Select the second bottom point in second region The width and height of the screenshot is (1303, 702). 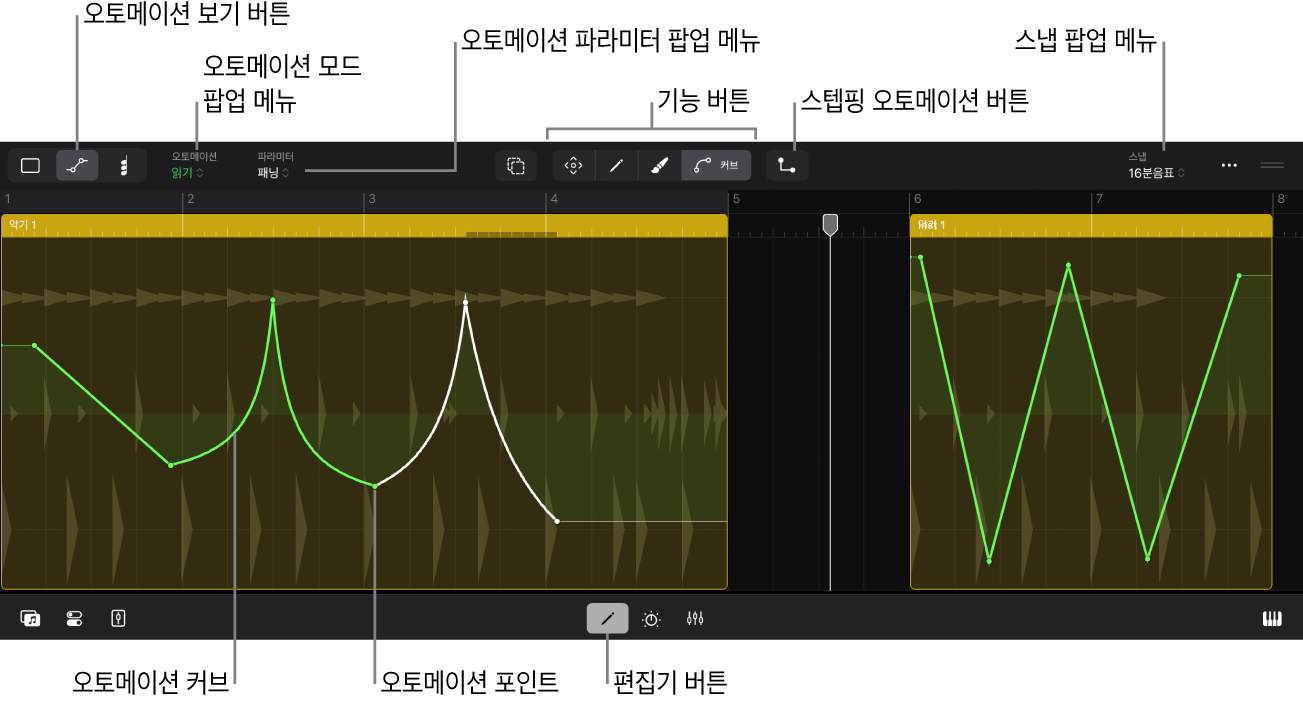click(x=1147, y=558)
